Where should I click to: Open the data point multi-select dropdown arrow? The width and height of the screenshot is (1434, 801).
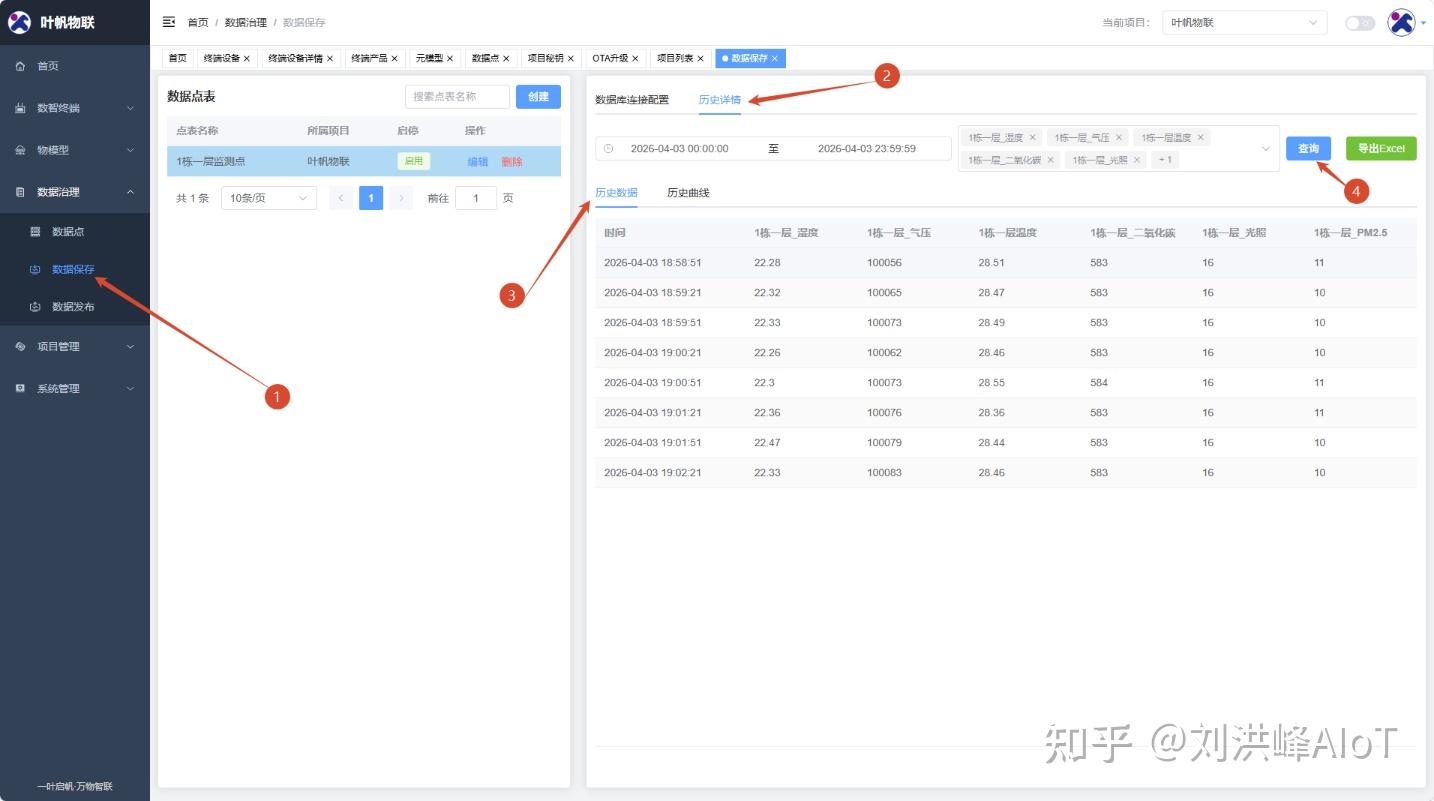[1265, 149]
